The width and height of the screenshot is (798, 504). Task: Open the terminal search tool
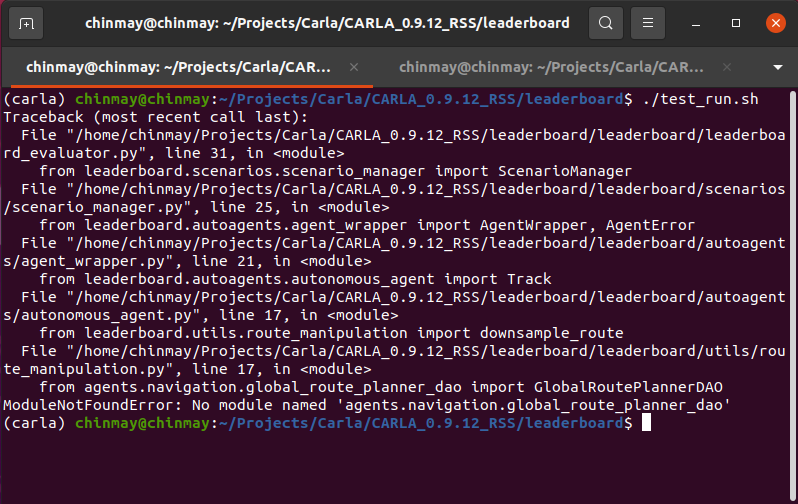(x=606, y=23)
